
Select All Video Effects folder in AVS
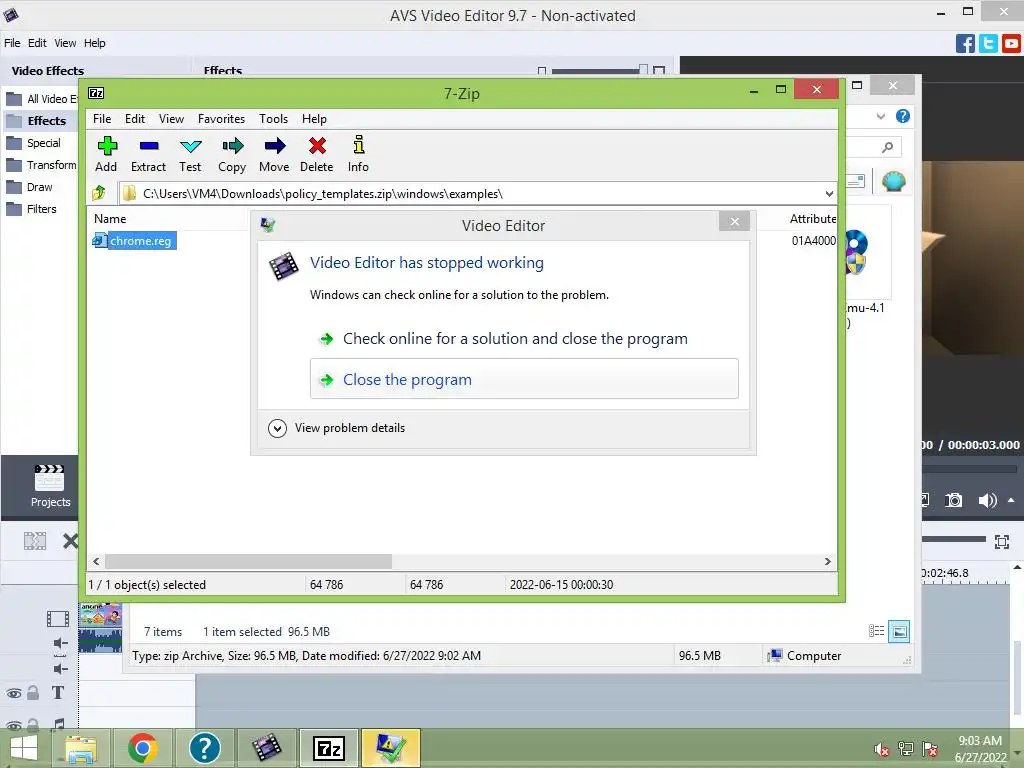[x=40, y=99]
